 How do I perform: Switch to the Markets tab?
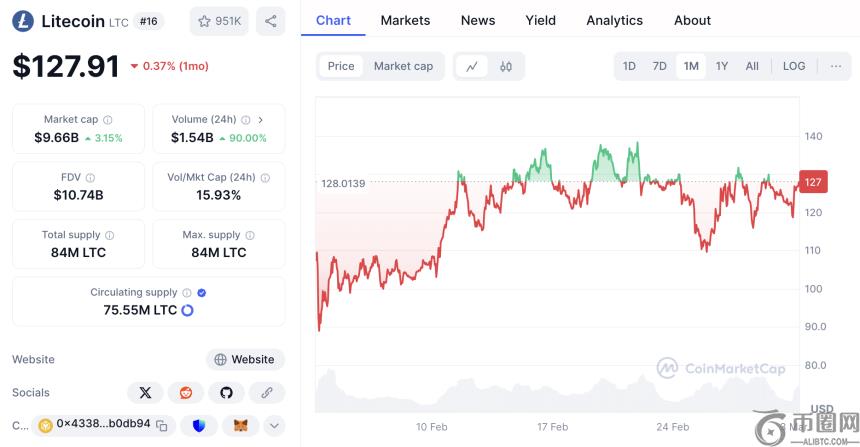pyautogui.click(x=405, y=20)
